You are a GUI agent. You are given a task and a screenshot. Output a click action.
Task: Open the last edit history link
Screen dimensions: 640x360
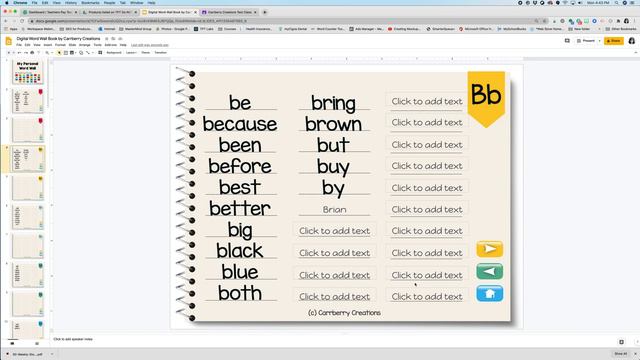click(x=150, y=45)
